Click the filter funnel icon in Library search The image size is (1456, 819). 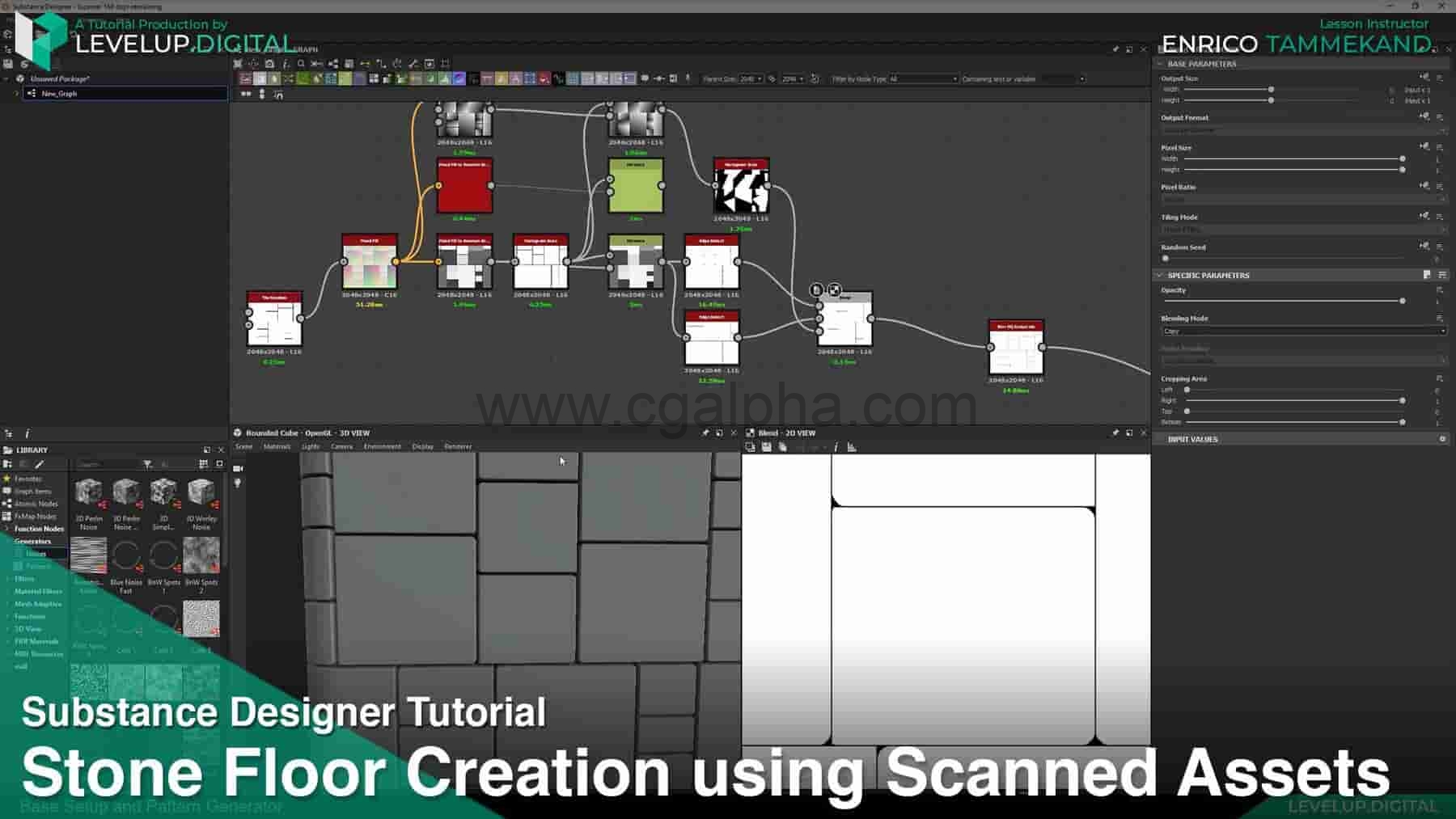coord(147,464)
